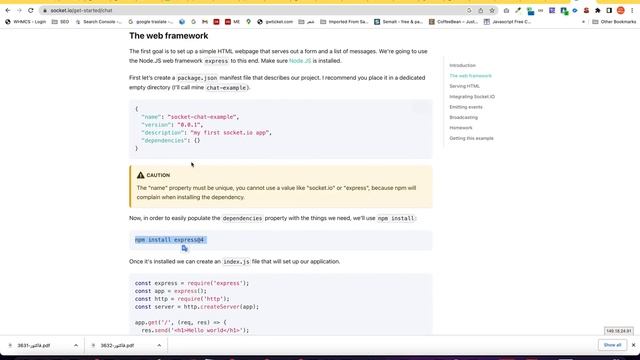Viewport: 640px width, 360px height.
Task: Click the index.js inline code label
Action: point(236,262)
